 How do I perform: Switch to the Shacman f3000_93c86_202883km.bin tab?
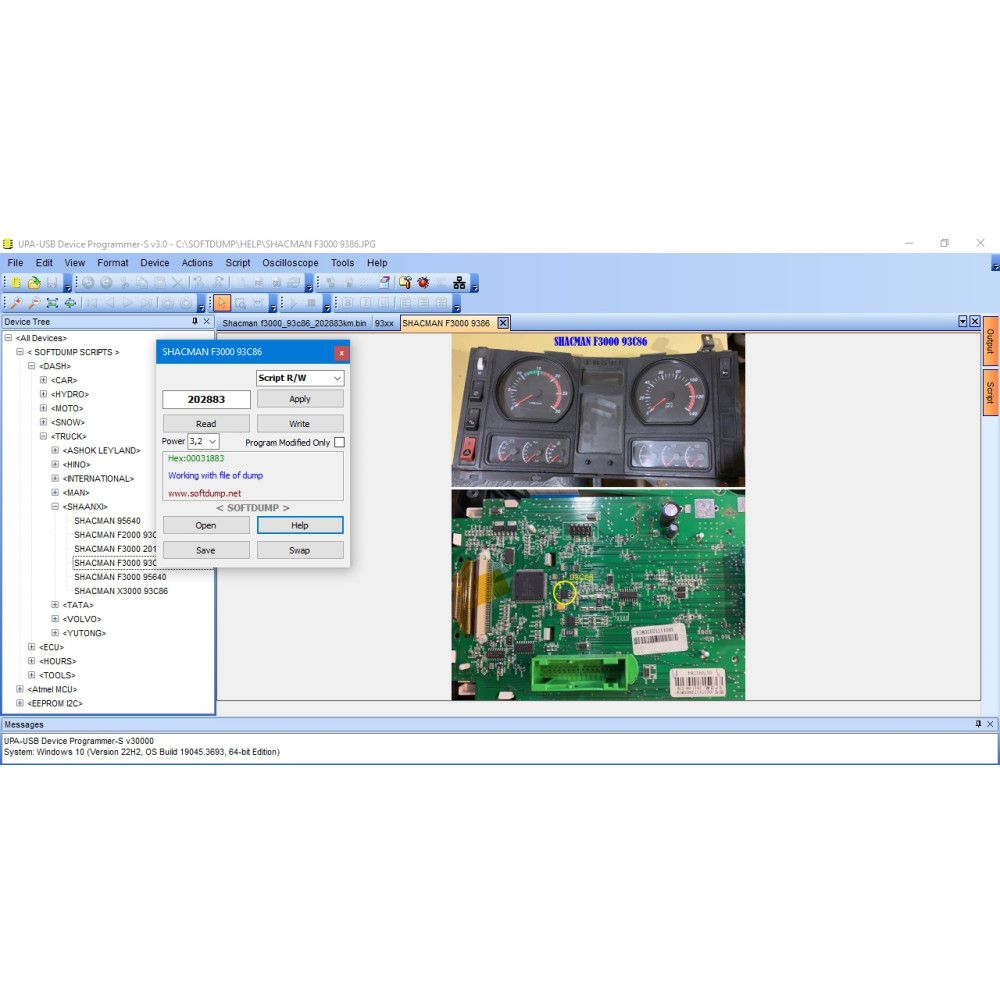[x=294, y=323]
